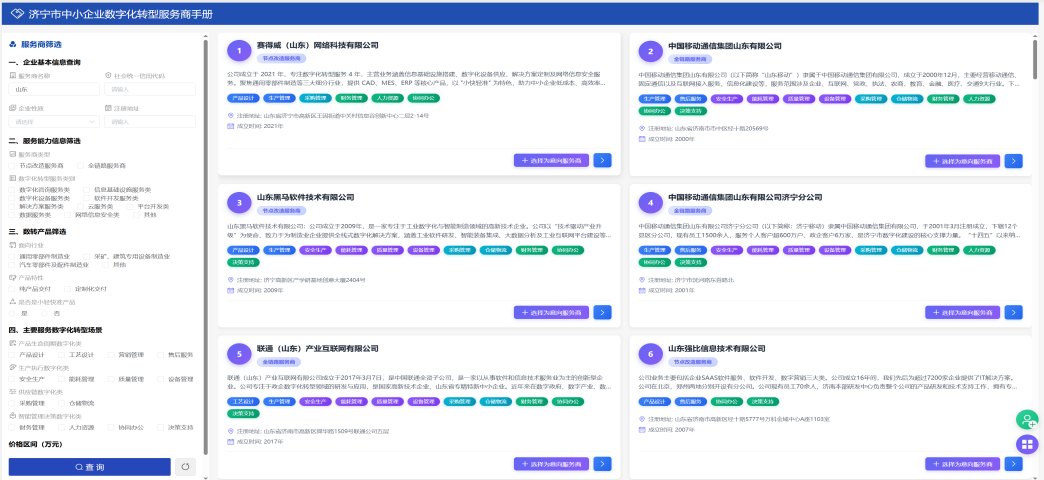The width and height of the screenshot is (1044, 480).
Task: Open the 企业性质 dropdown
Action: pyautogui.click(x=52, y=122)
